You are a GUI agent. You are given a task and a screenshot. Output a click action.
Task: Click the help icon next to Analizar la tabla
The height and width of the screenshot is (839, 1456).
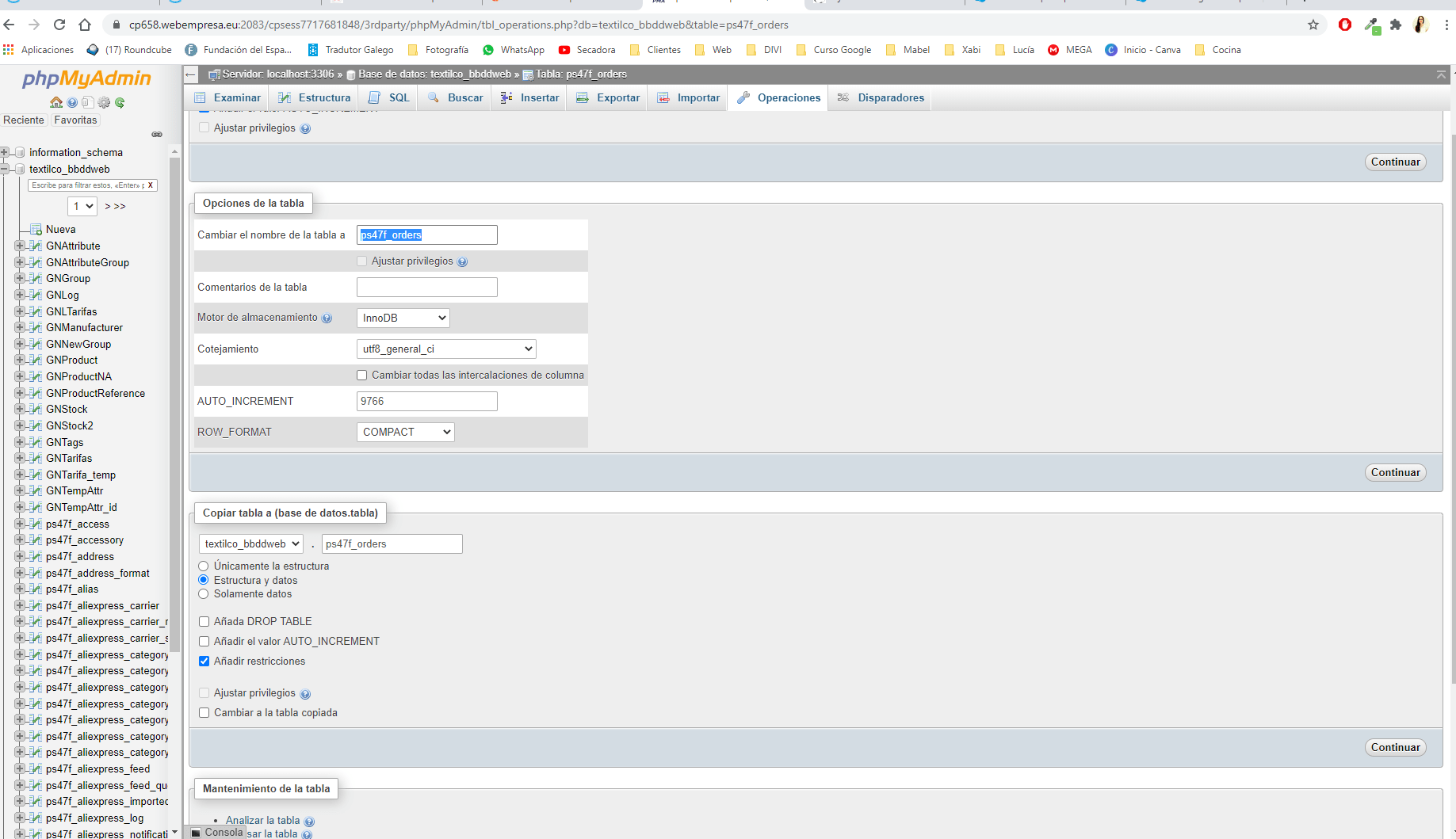309,822
